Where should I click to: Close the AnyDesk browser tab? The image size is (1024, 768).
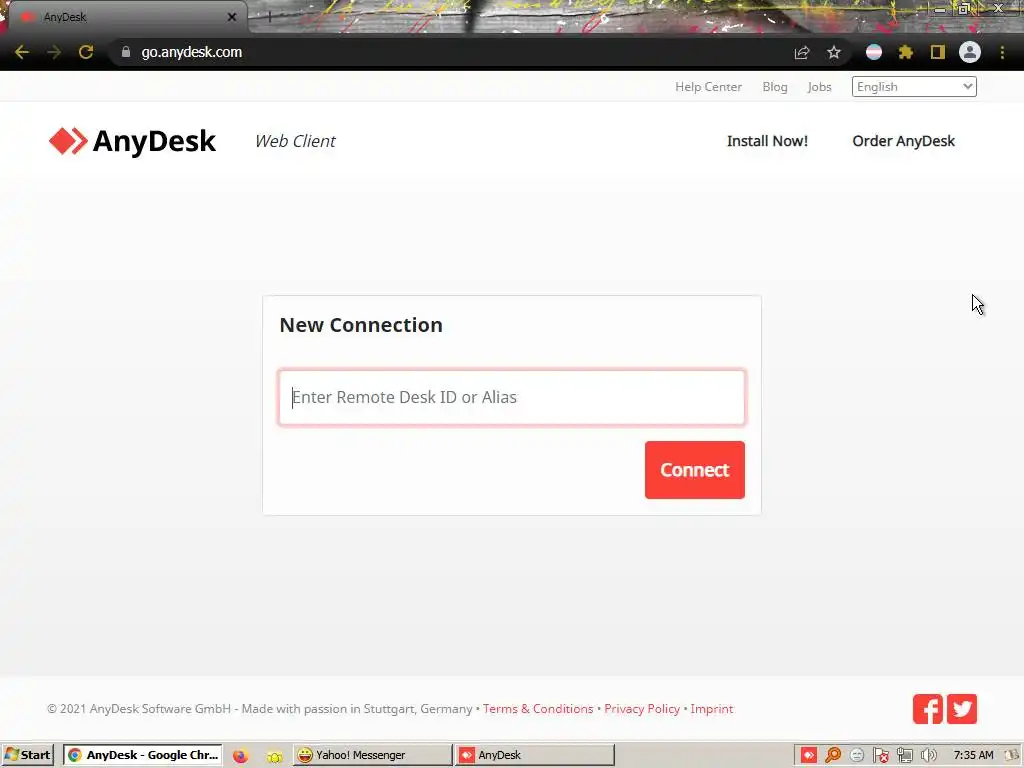pos(232,17)
